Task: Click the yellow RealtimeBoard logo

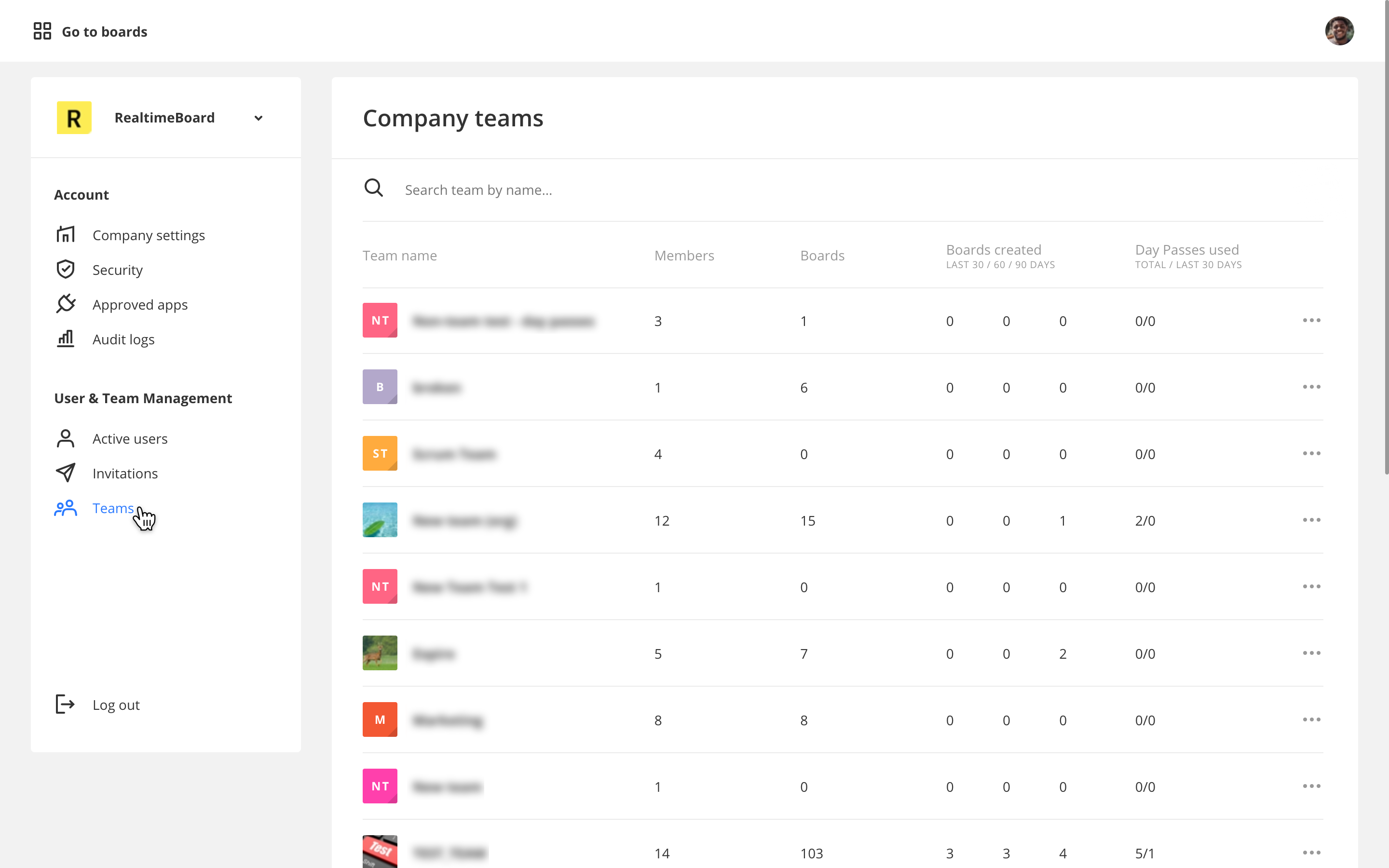Action: click(74, 118)
